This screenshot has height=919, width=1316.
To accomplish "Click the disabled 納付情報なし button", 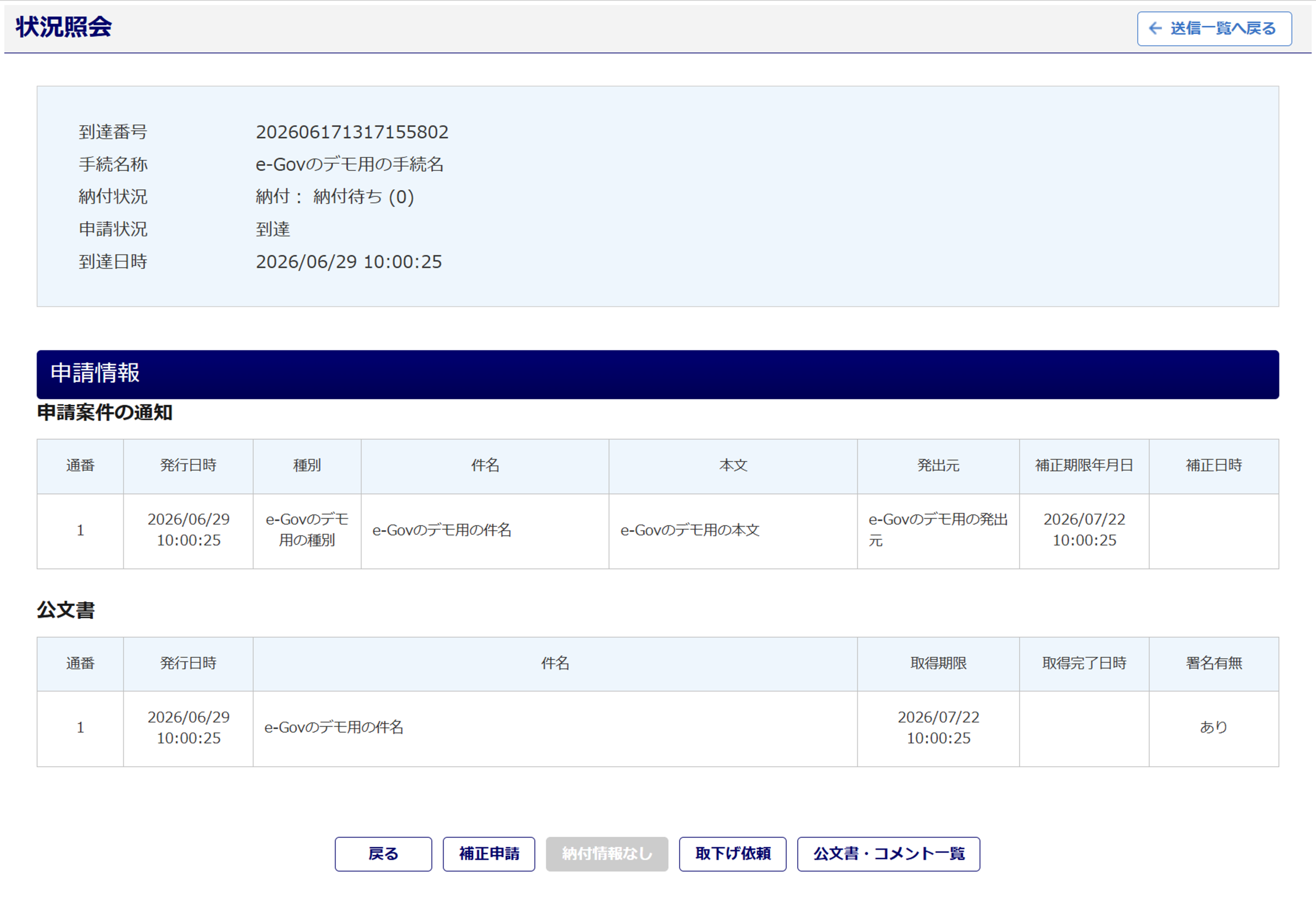I will (x=607, y=854).
